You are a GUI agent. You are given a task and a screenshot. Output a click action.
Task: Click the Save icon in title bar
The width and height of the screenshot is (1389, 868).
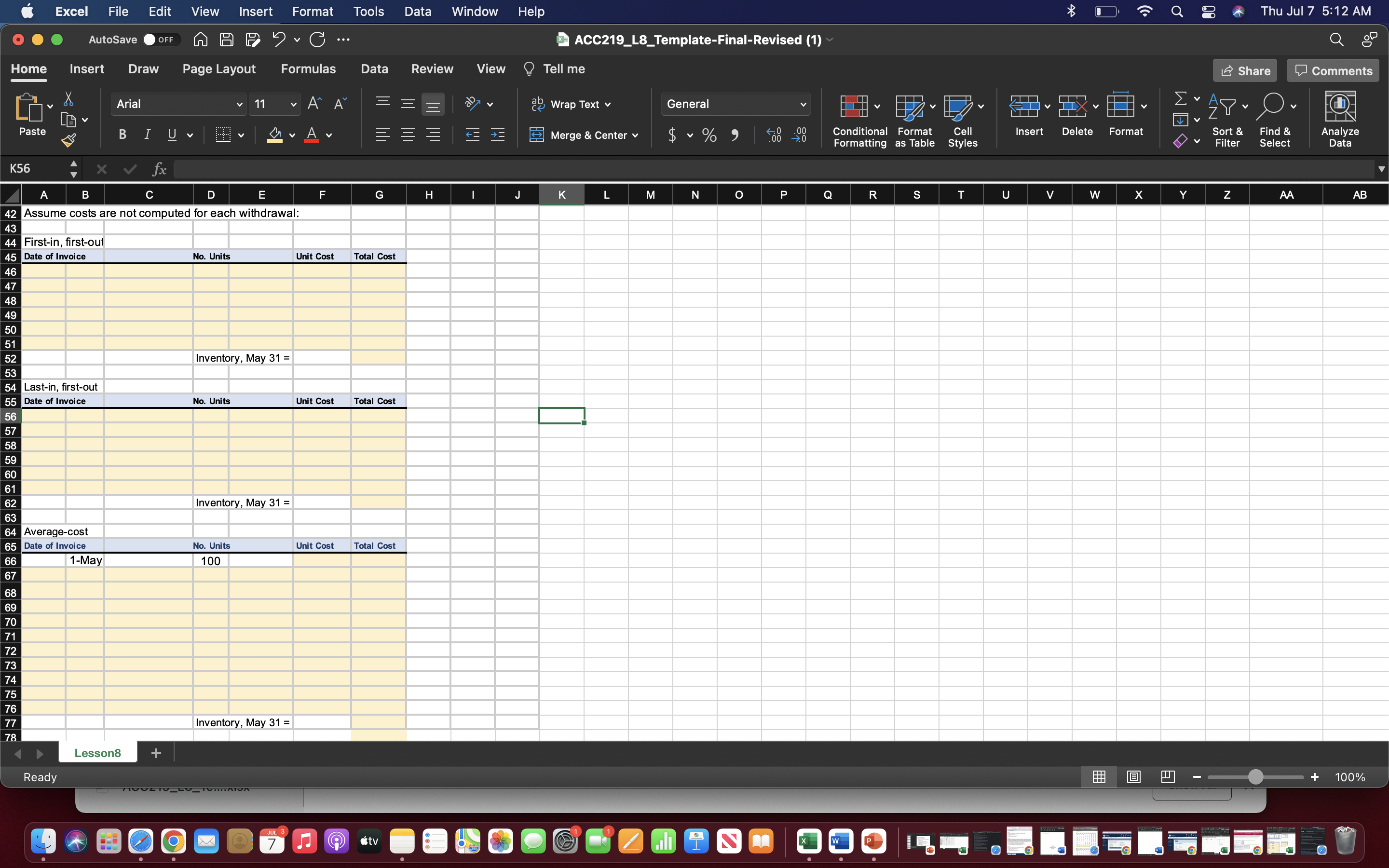pyautogui.click(x=227, y=40)
